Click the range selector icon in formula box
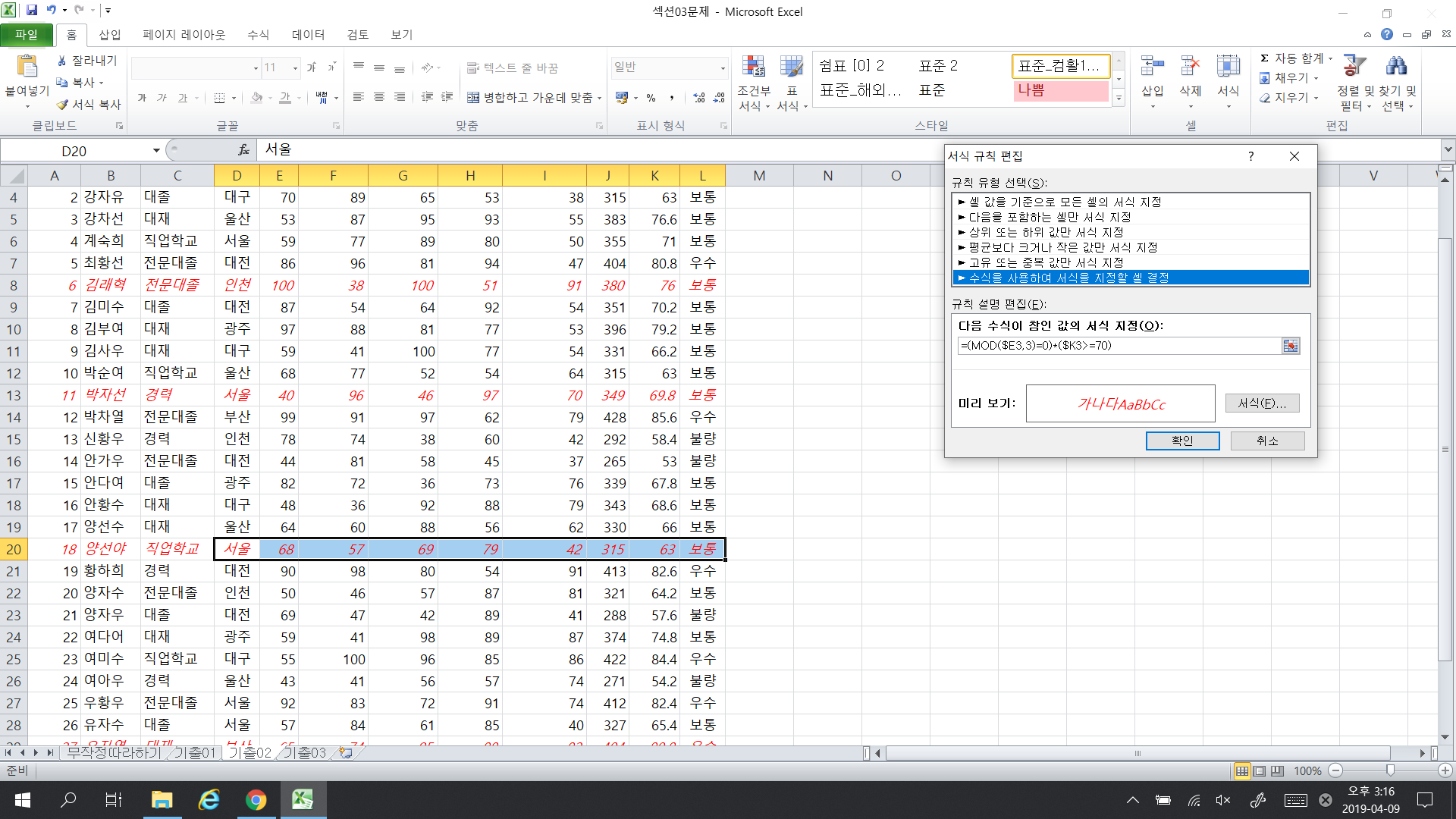Image resolution: width=1456 pixels, height=819 pixels. (1291, 346)
